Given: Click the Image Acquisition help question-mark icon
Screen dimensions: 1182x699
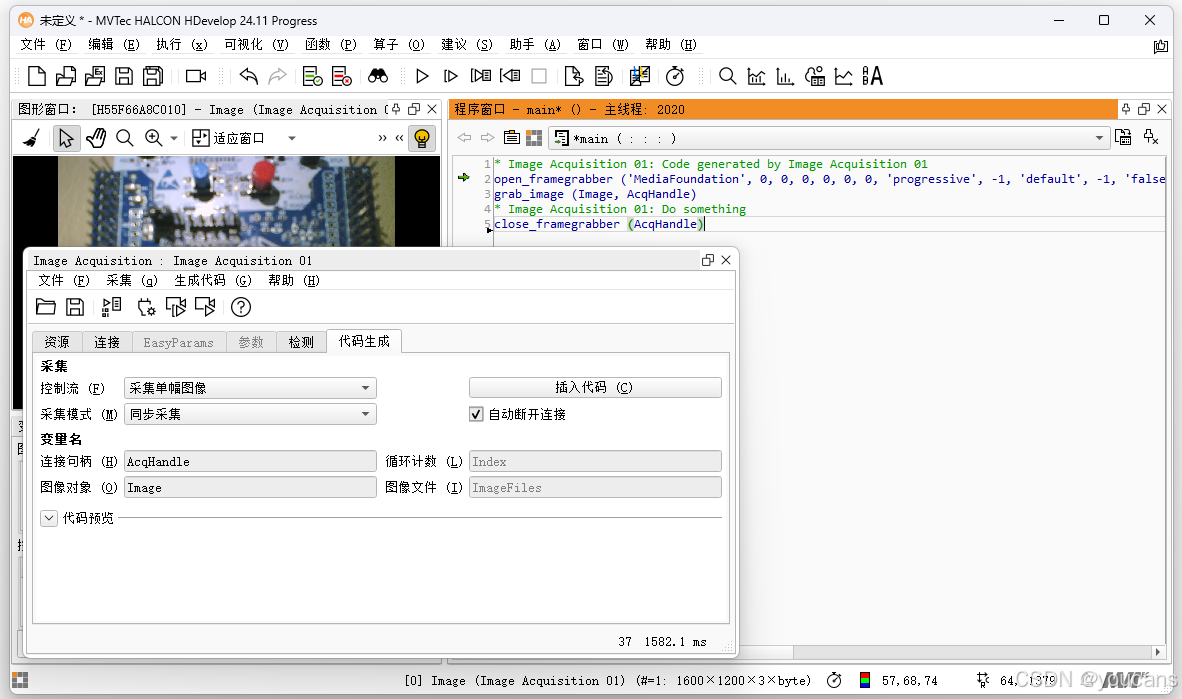Looking at the screenshot, I should [x=240, y=307].
